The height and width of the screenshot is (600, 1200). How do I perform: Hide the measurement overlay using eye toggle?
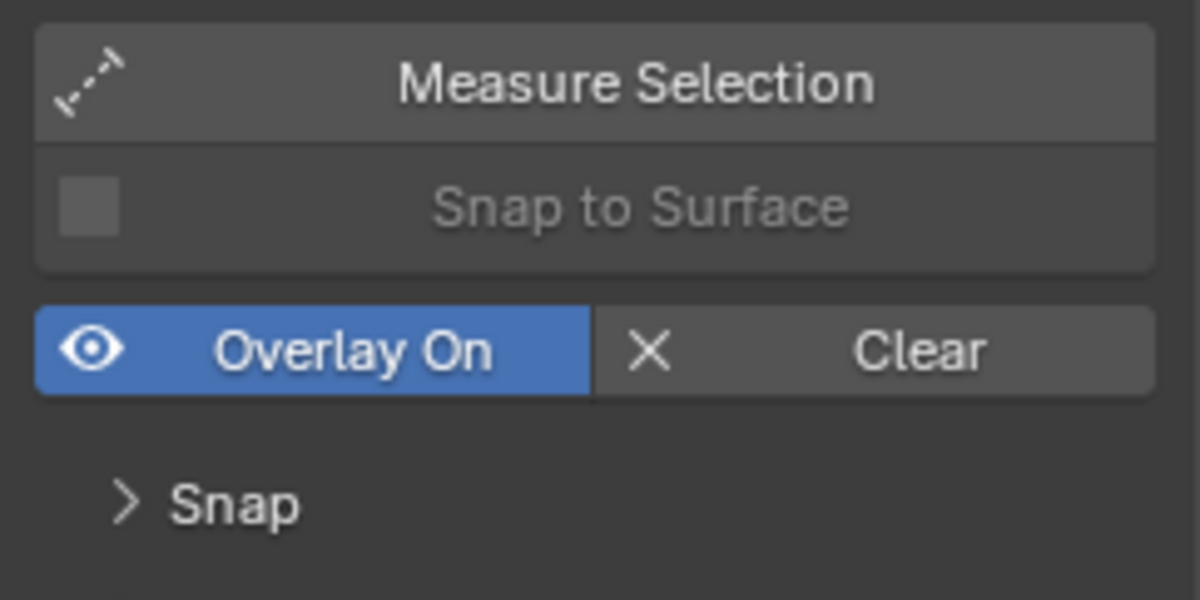pyautogui.click(x=91, y=350)
